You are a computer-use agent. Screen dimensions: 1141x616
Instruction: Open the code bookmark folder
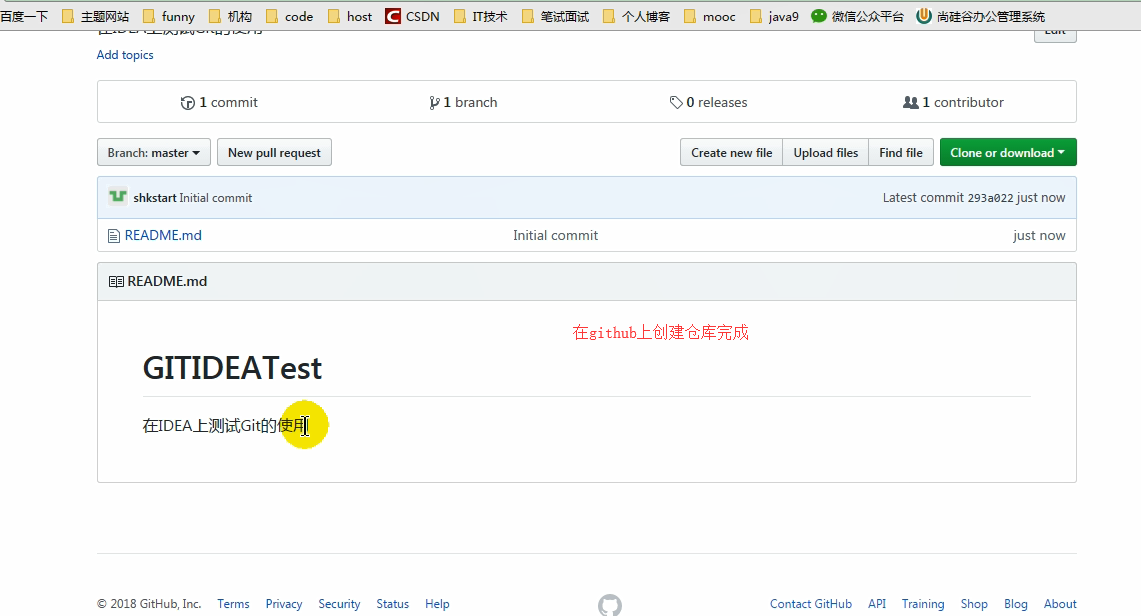click(290, 16)
